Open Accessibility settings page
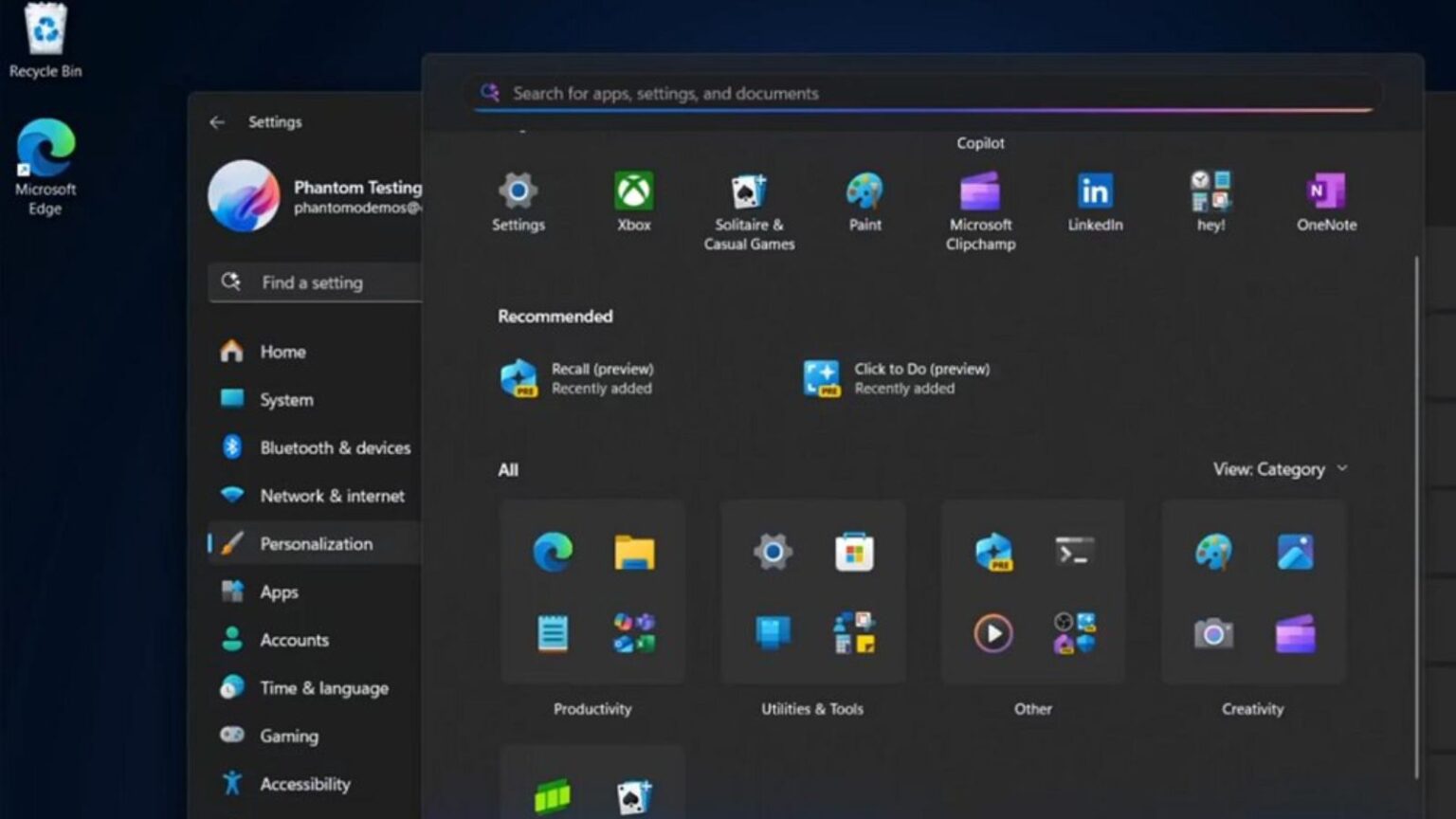 (x=315, y=784)
